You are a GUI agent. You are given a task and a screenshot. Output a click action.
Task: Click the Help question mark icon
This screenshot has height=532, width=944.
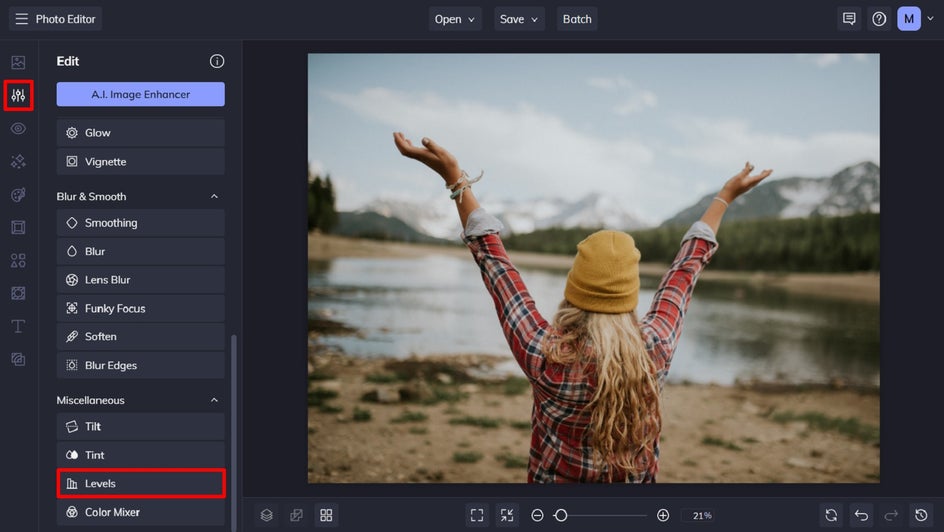[x=879, y=19]
